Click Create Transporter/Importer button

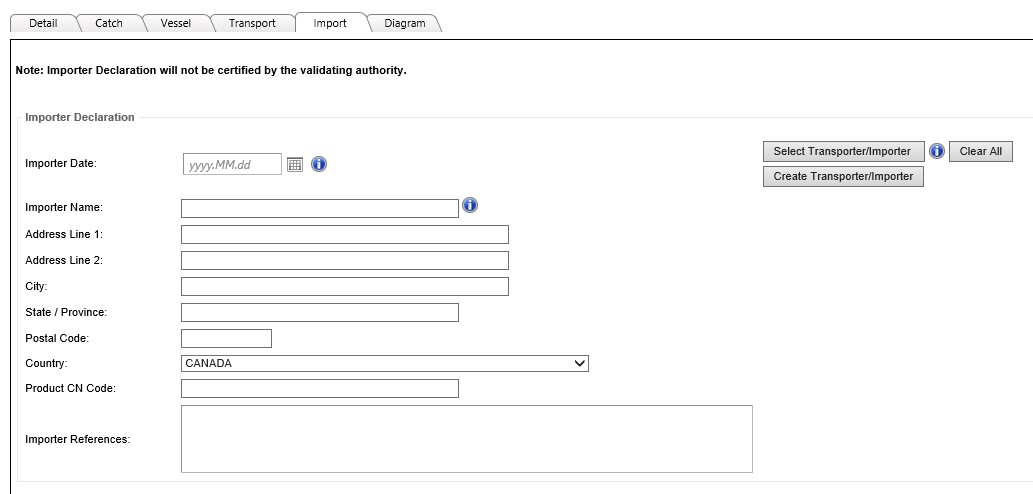[x=843, y=177]
